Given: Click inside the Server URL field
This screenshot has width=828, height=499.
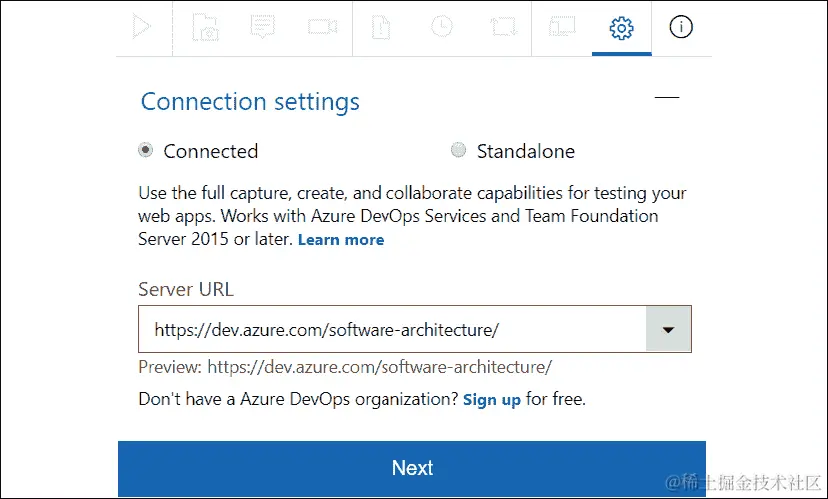Looking at the screenshot, I should [x=392, y=329].
